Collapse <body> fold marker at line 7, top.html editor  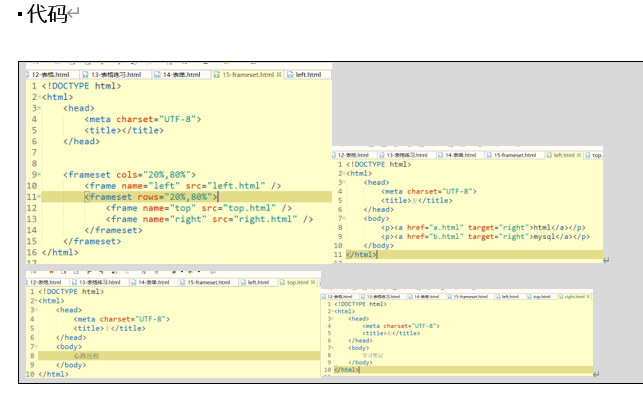[x=36, y=346]
